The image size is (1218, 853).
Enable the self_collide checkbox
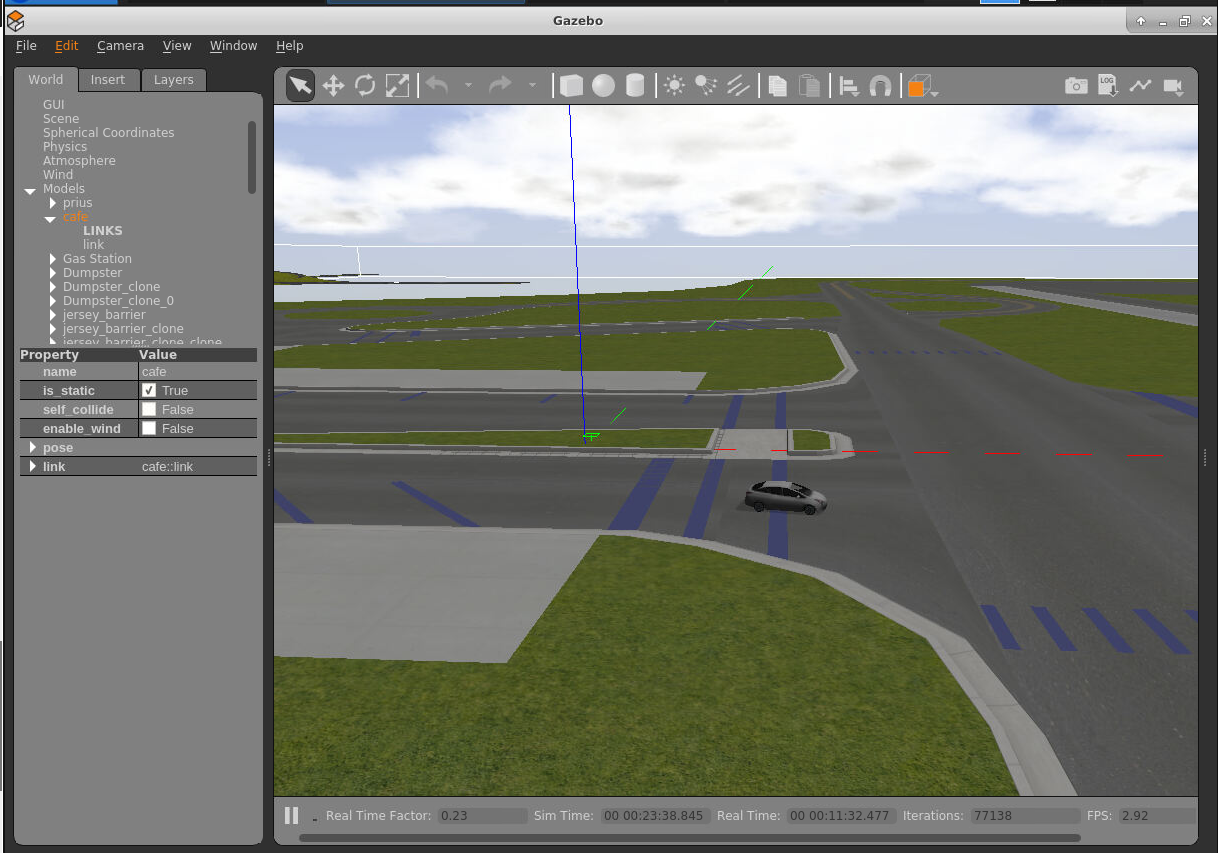[149, 410]
